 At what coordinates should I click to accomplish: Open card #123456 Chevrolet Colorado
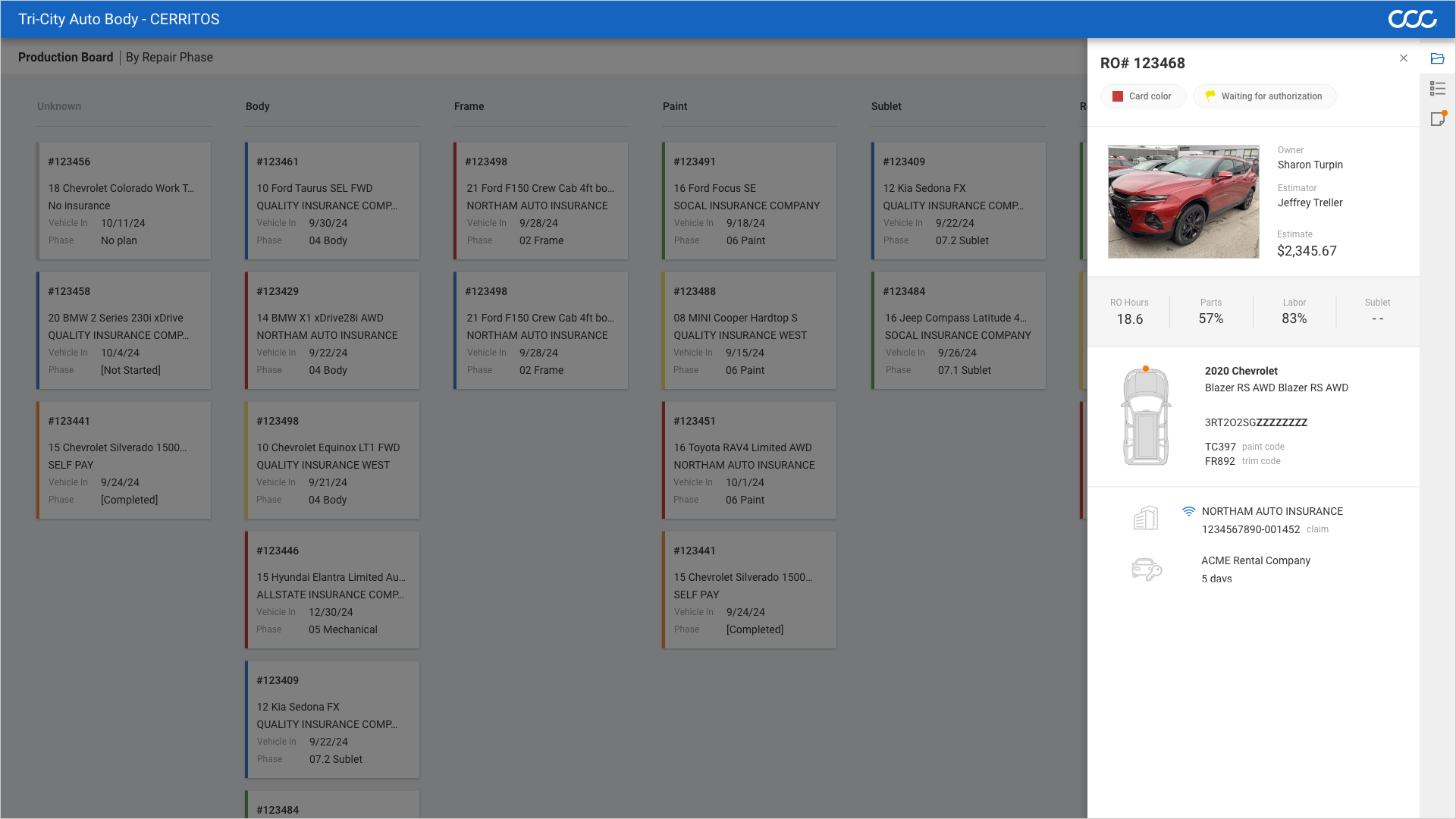click(124, 201)
